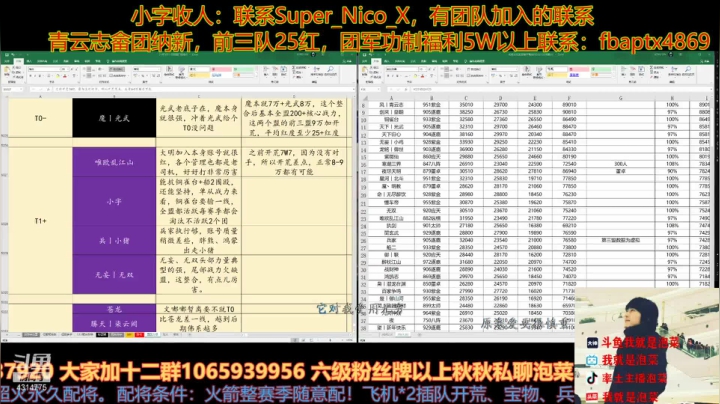Select the 'T0-' tier cell
This screenshot has width=720, height=404.
click(x=40, y=118)
